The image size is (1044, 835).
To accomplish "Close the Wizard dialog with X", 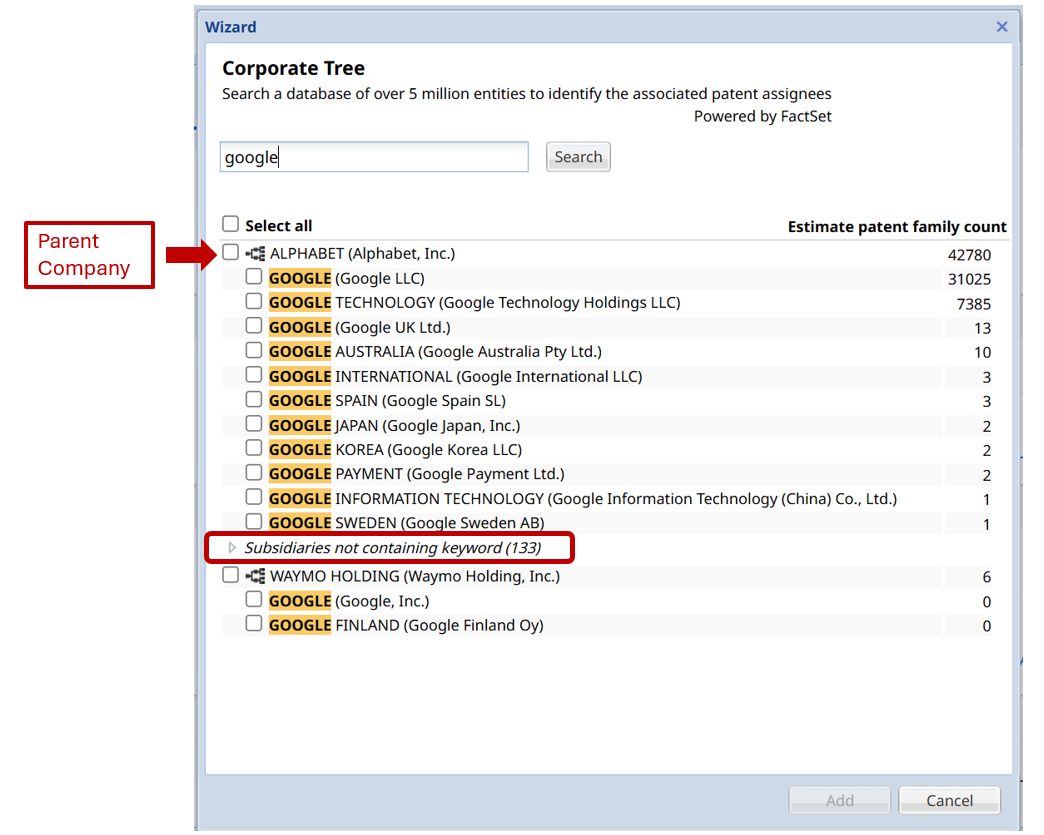I will coord(1001,27).
